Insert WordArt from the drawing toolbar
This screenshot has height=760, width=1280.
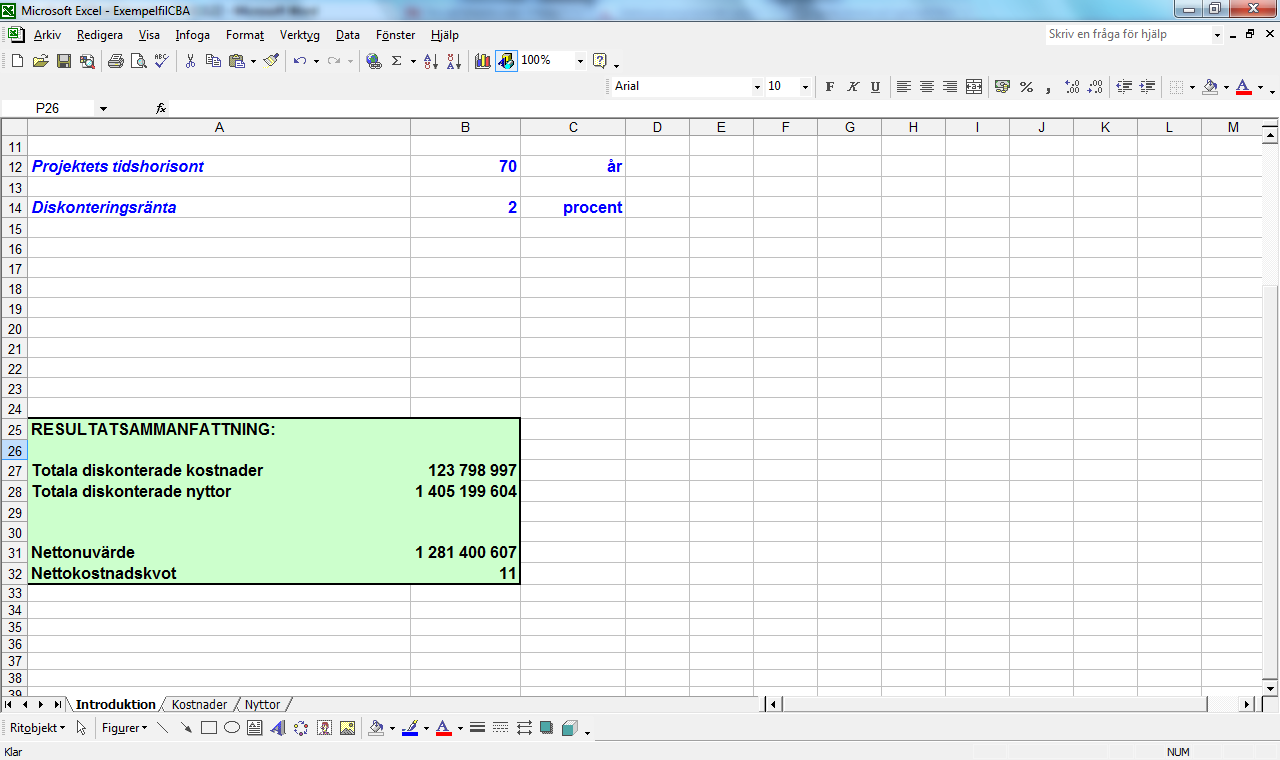(278, 728)
